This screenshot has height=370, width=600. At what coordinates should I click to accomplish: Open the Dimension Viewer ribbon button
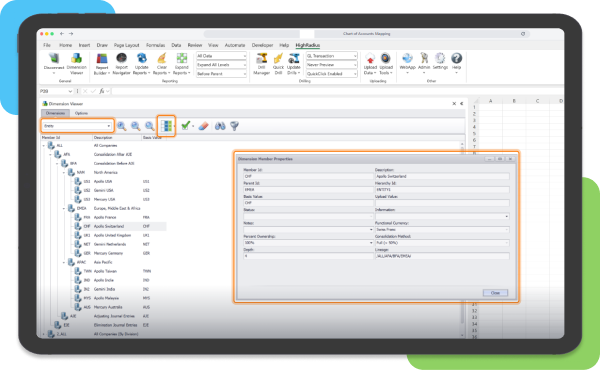[x=77, y=63]
